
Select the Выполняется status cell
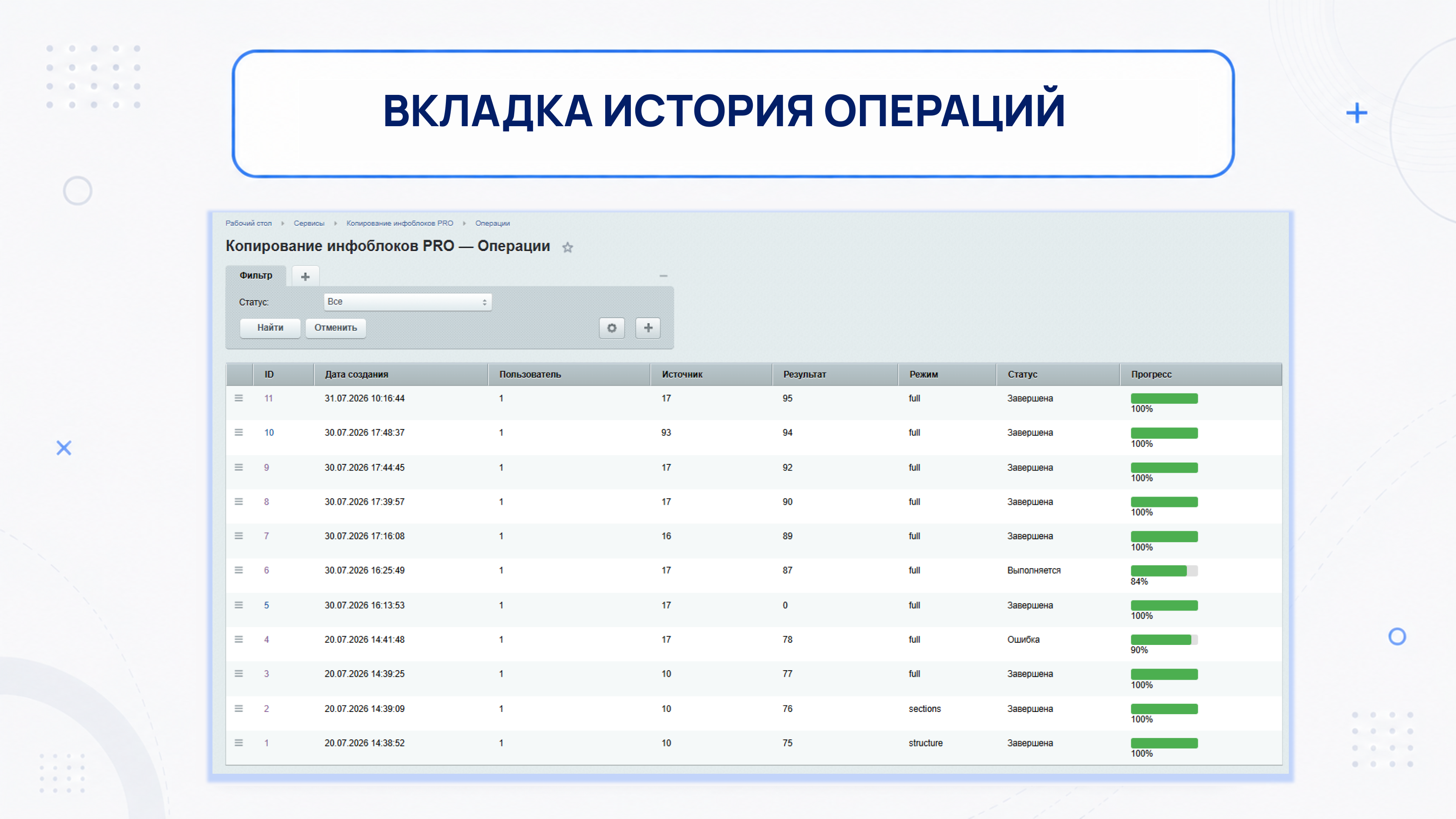pyautogui.click(x=1034, y=571)
